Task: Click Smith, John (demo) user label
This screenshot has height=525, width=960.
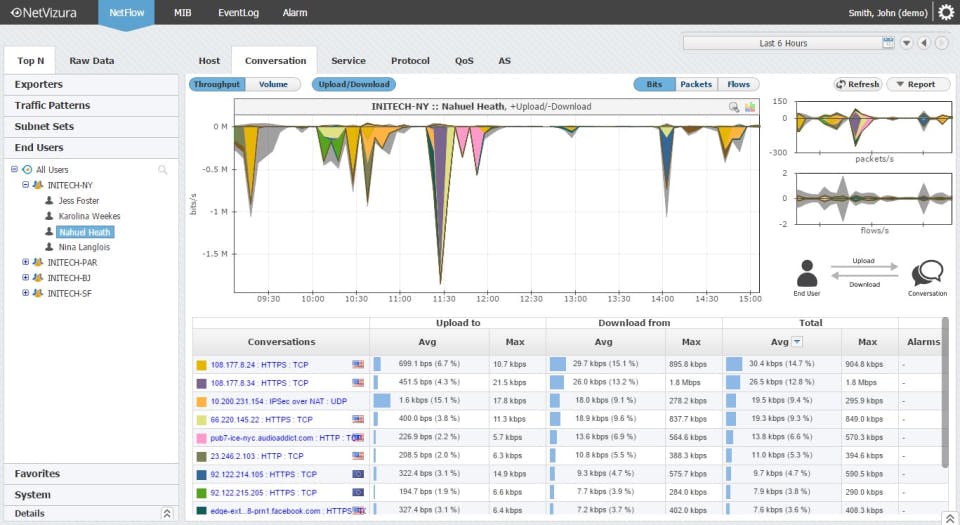Action: pyautogui.click(x=888, y=12)
